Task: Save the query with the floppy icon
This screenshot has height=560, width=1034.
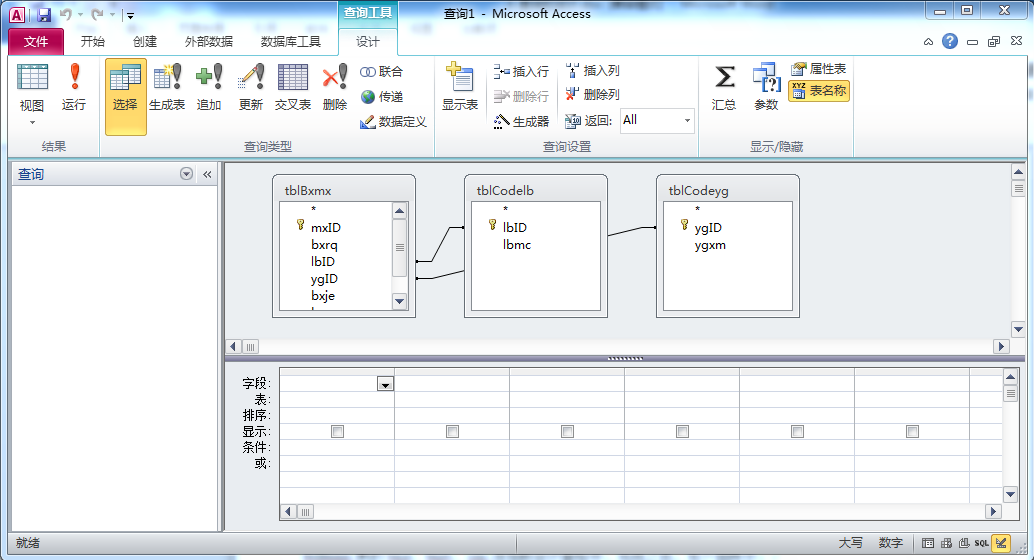Action: coord(44,15)
